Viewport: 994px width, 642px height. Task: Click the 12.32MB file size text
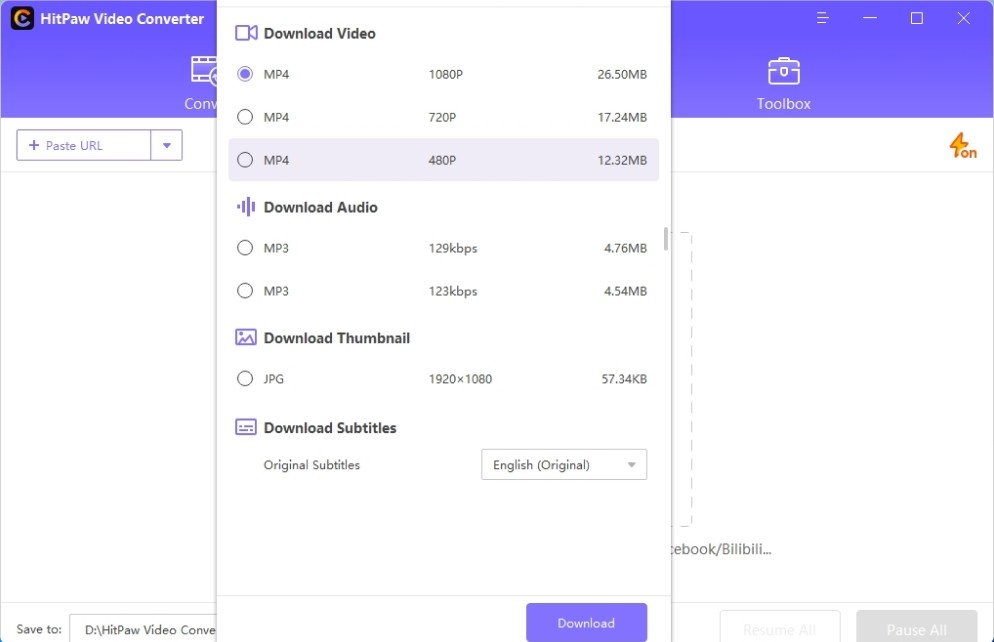[x=622, y=160]
